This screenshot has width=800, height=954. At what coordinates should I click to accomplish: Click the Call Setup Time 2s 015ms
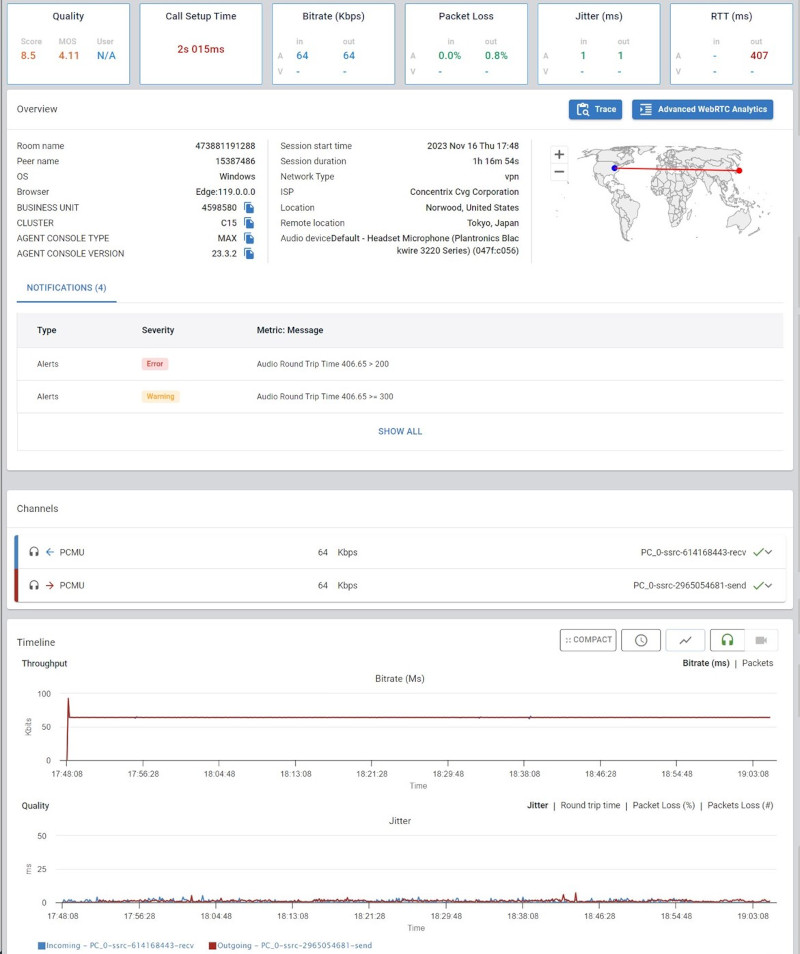click(201, 49)
